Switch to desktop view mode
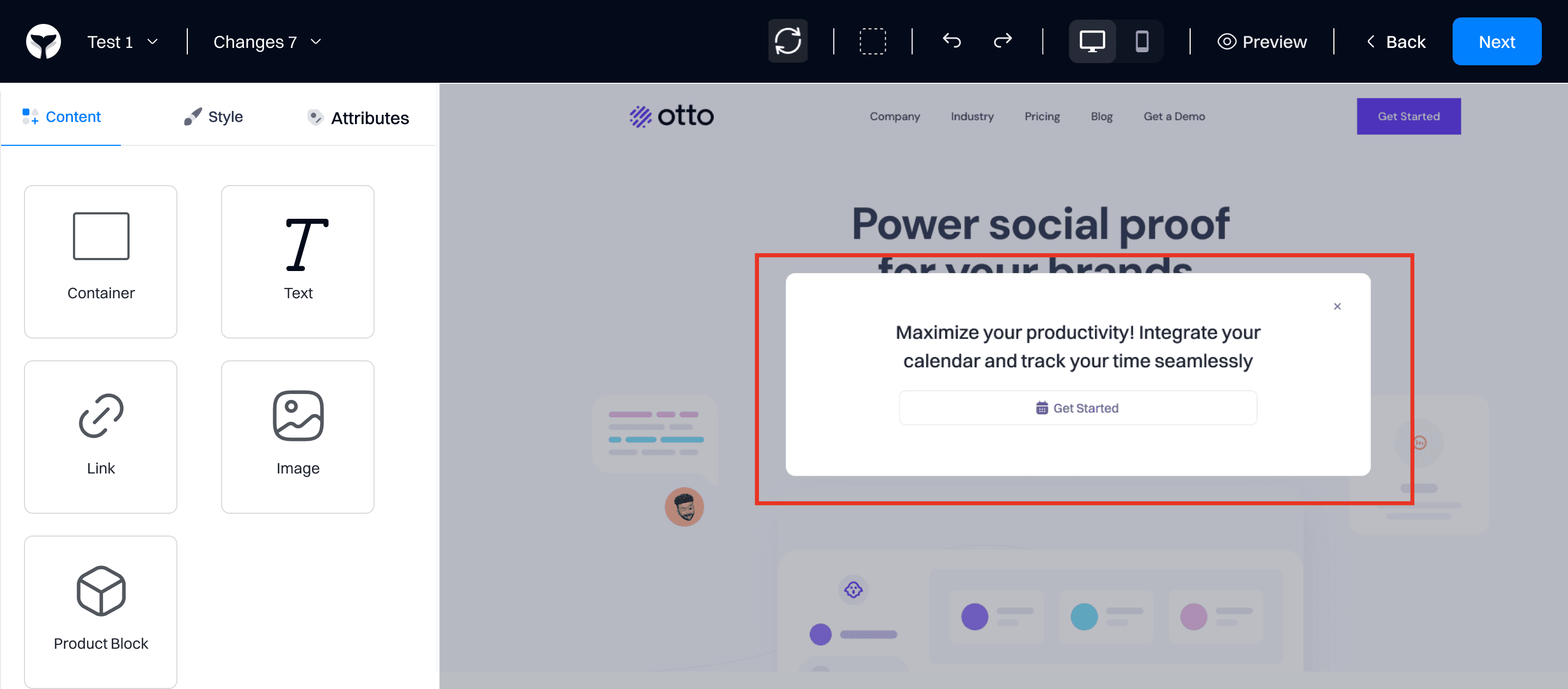 1092,41
